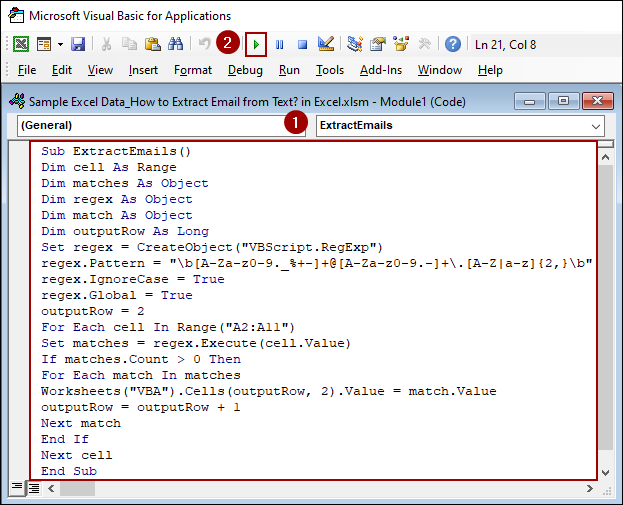This screenshot has height=505, width=623.
Task: Click the Break pause icon
Action: click(x=280, y=45)
